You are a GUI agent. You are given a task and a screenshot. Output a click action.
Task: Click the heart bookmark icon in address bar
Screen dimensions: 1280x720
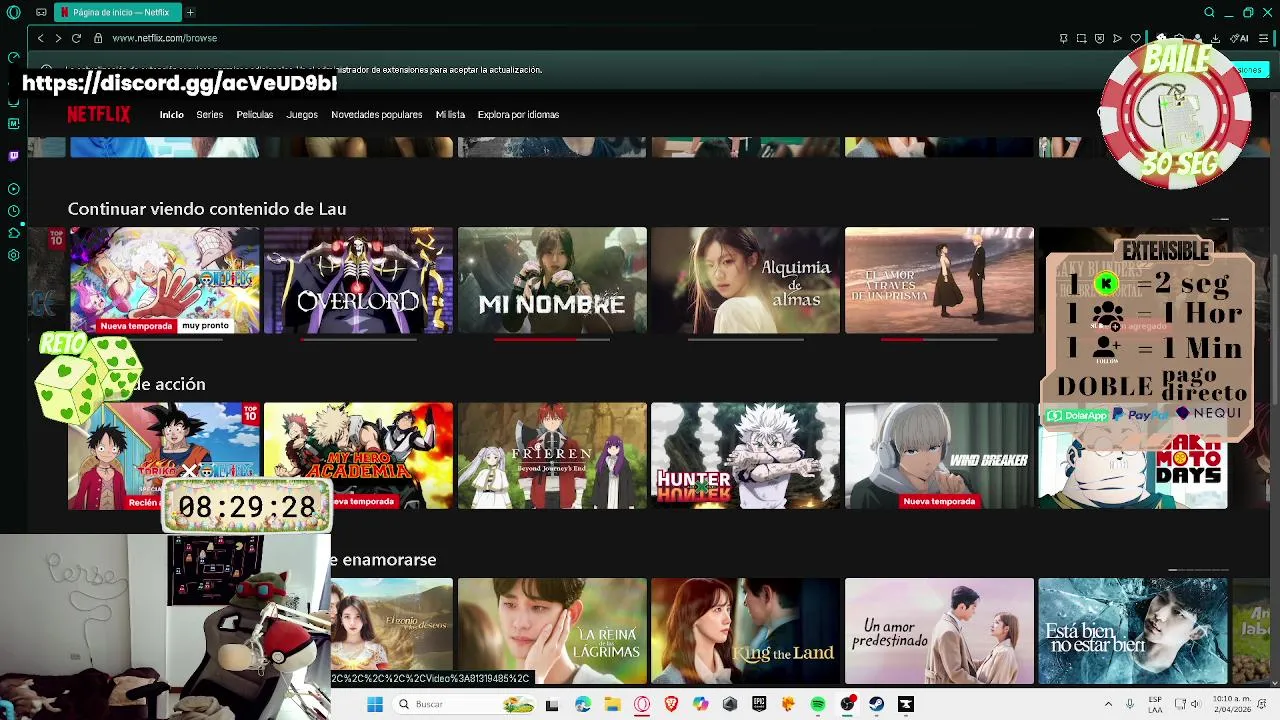click(1136, 38)
